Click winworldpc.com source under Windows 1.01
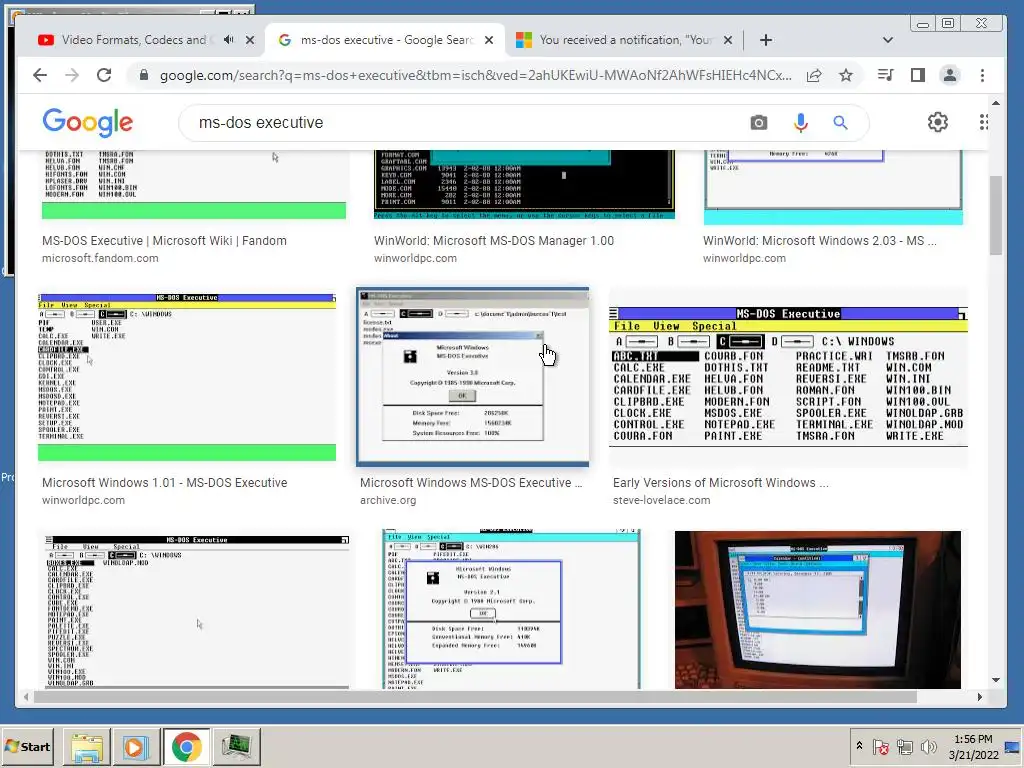 coord(83,500)
